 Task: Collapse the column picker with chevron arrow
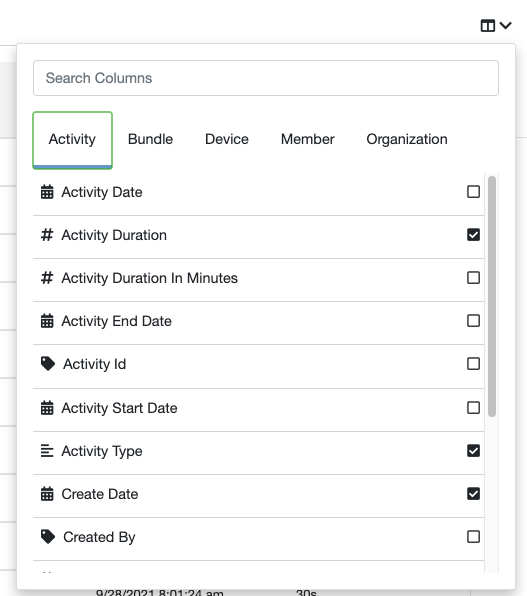tap(506, 25)
